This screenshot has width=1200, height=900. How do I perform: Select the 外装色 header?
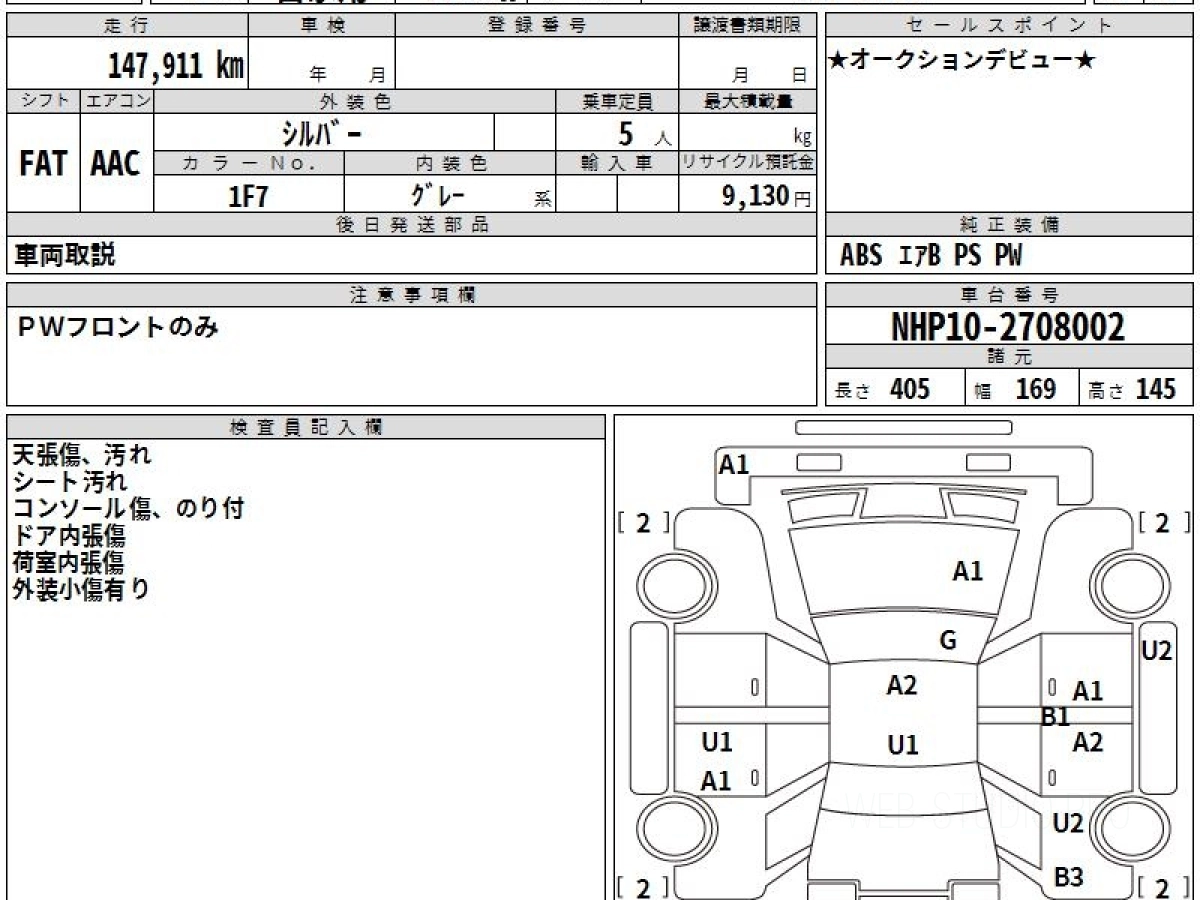point(355,101)
